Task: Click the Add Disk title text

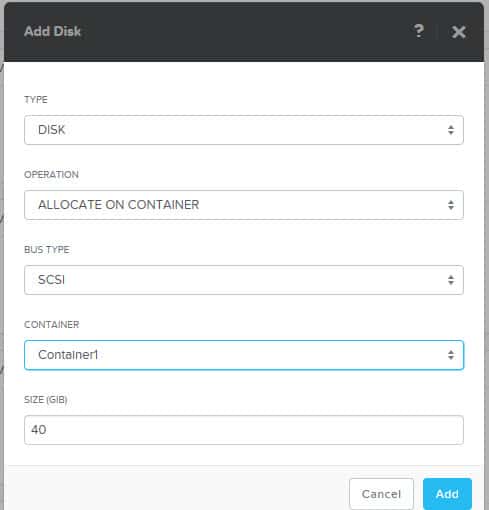Action: 52,31
